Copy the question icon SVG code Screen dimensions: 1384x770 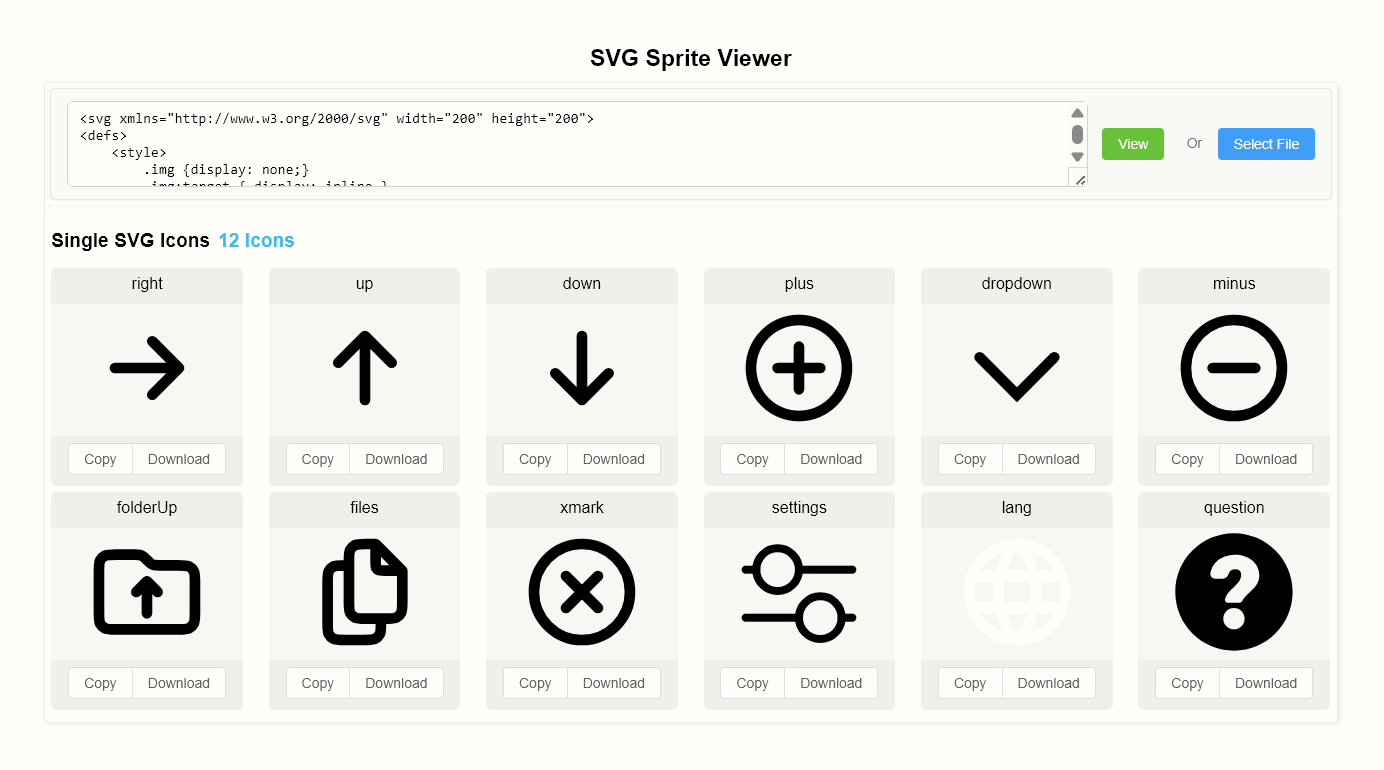(1186, 682)
